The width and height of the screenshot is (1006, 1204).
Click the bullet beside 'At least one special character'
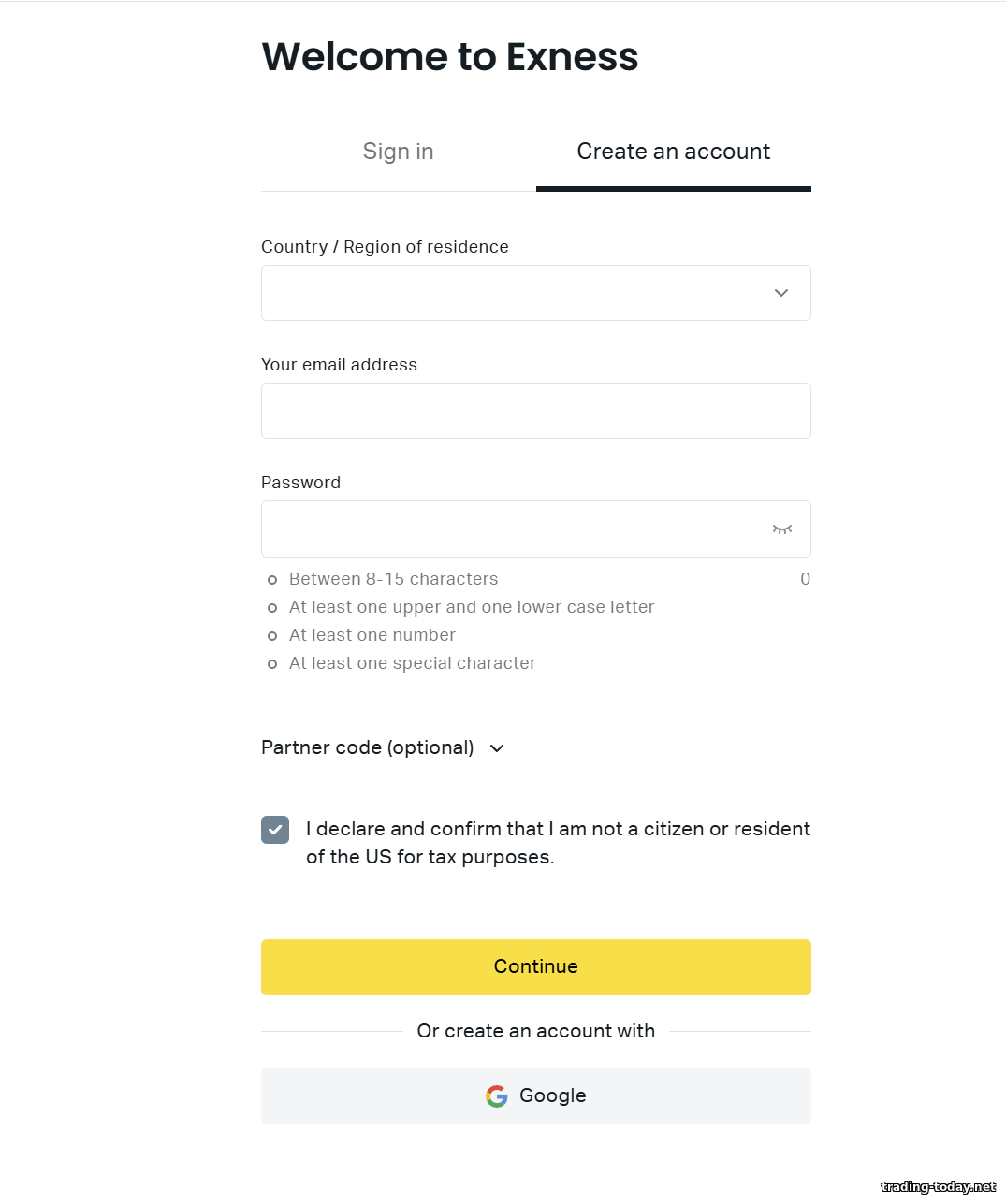pos(272,664)
